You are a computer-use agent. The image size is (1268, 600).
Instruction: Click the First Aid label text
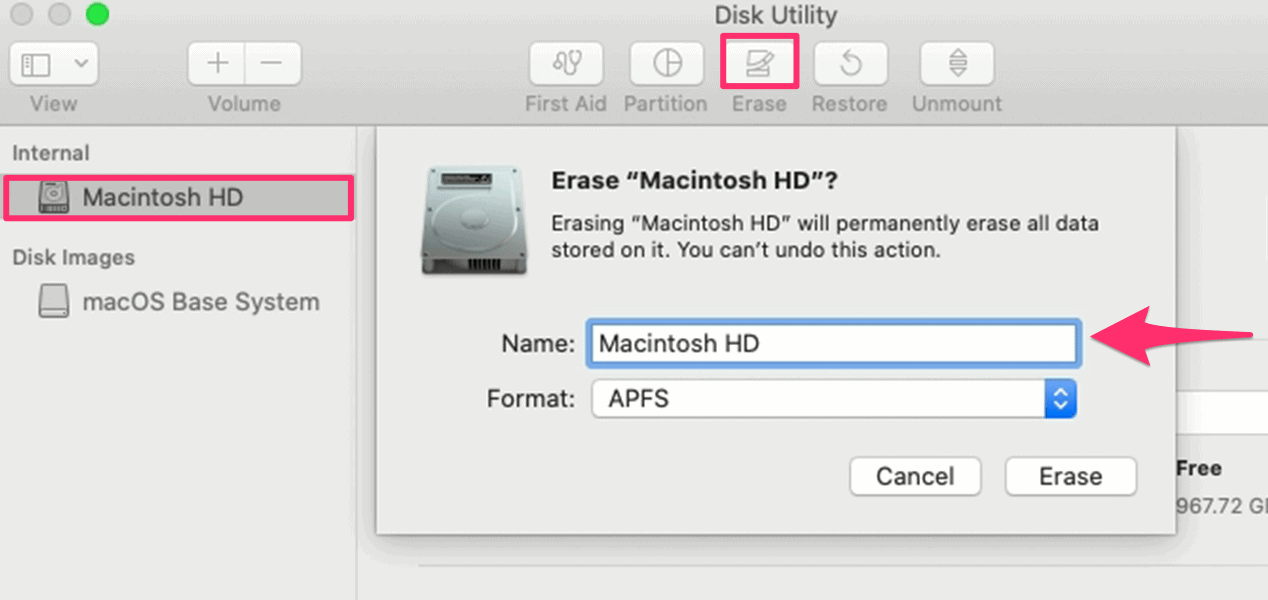point(566,104)
